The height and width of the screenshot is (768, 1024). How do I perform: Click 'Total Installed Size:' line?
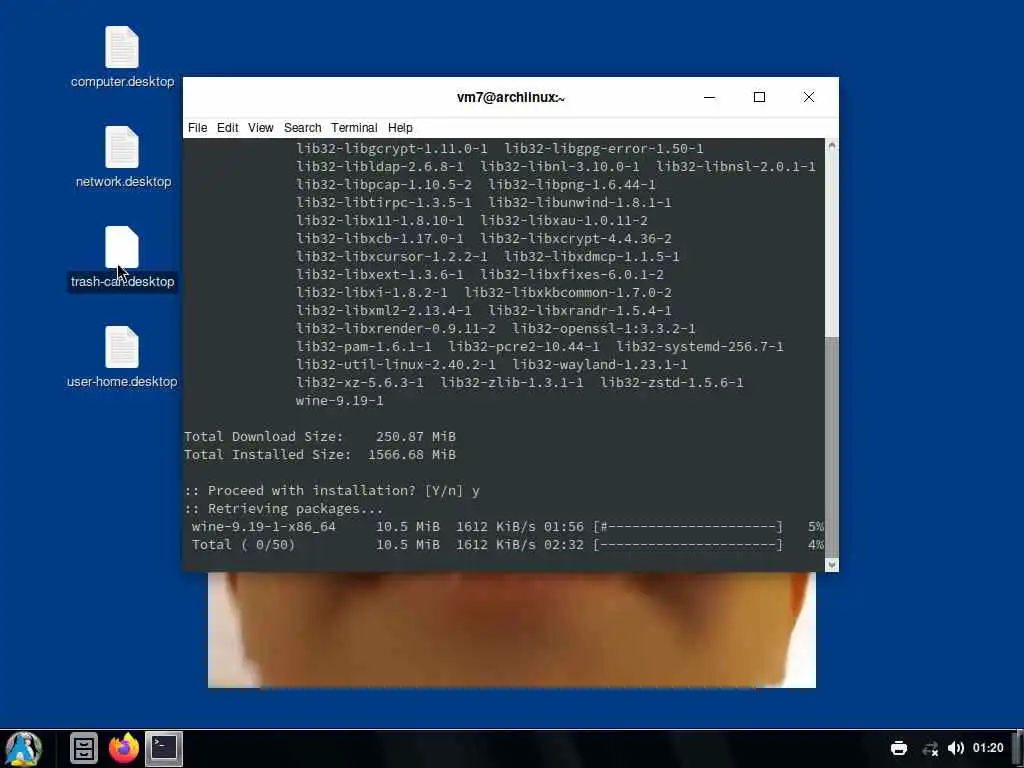(320, 455)
